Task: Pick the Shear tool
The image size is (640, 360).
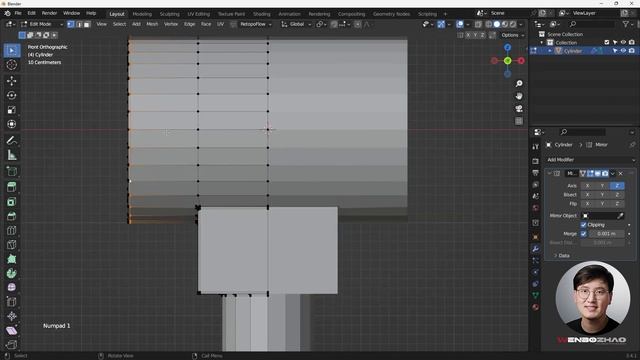Action: [12, 331]
